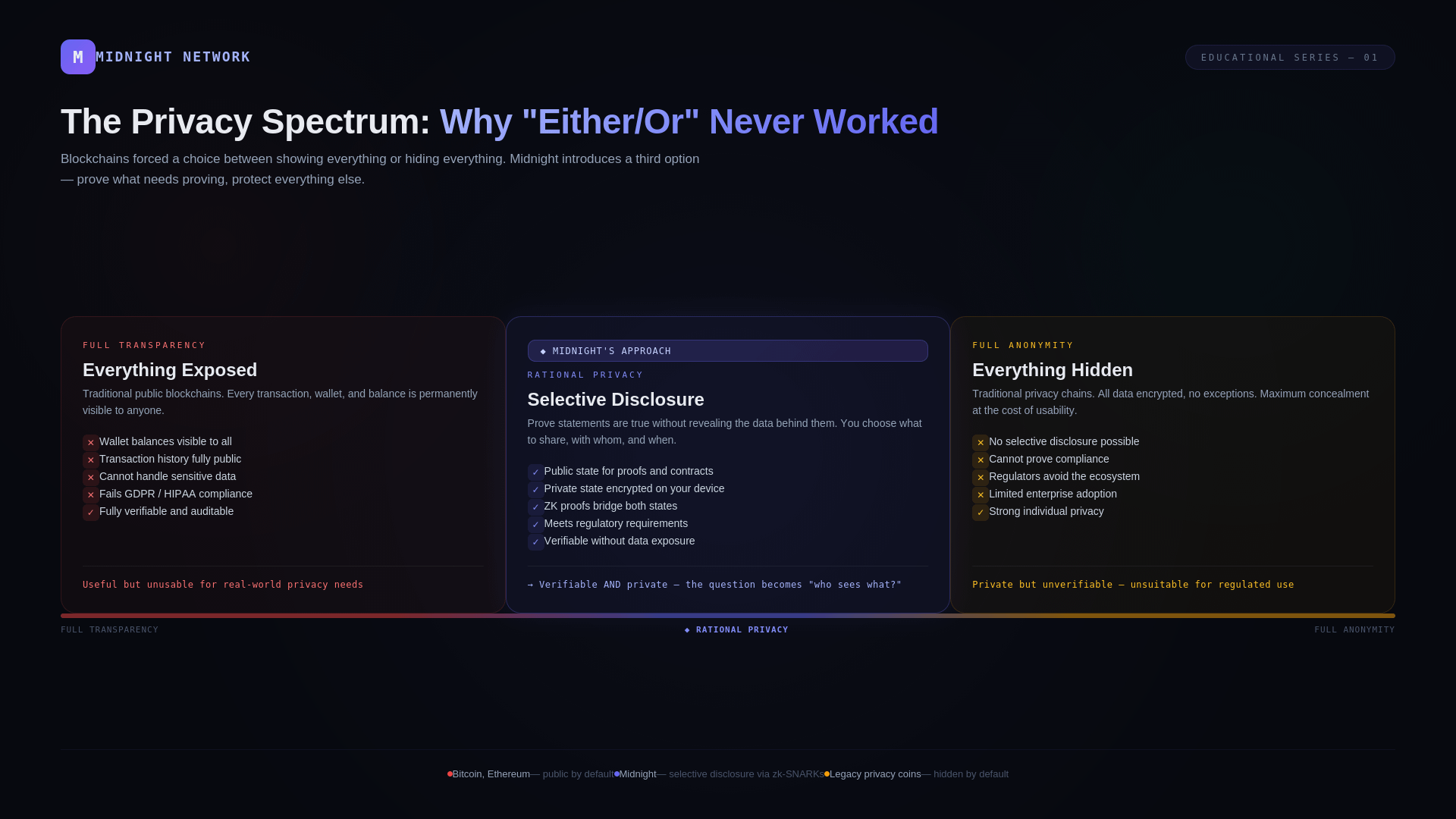Click the yellow X icon beside Limited enterprise adoption
Viewport: 1456px width, 819px height.
point(980,494)
